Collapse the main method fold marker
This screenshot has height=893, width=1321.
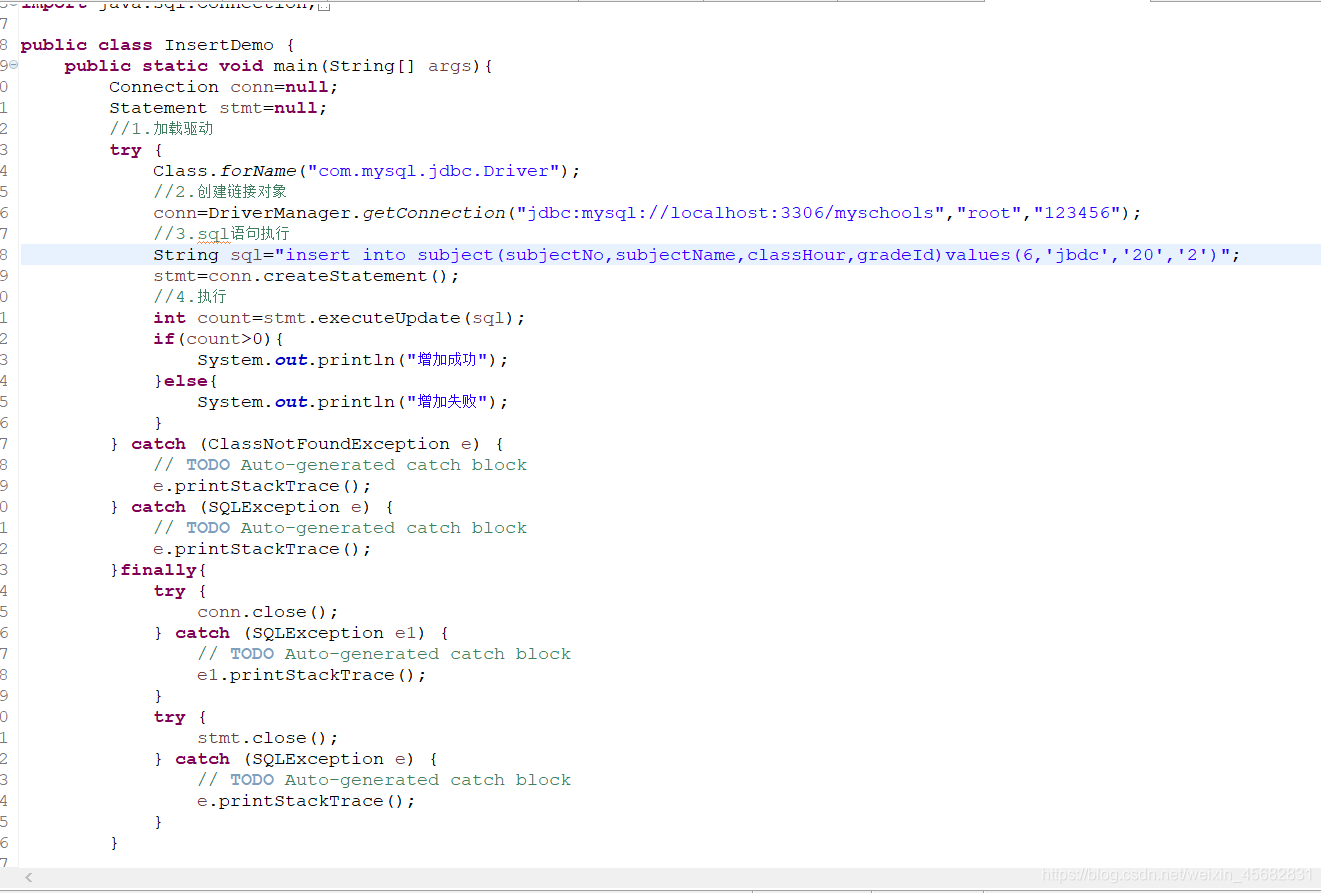[x=13, y=65]
